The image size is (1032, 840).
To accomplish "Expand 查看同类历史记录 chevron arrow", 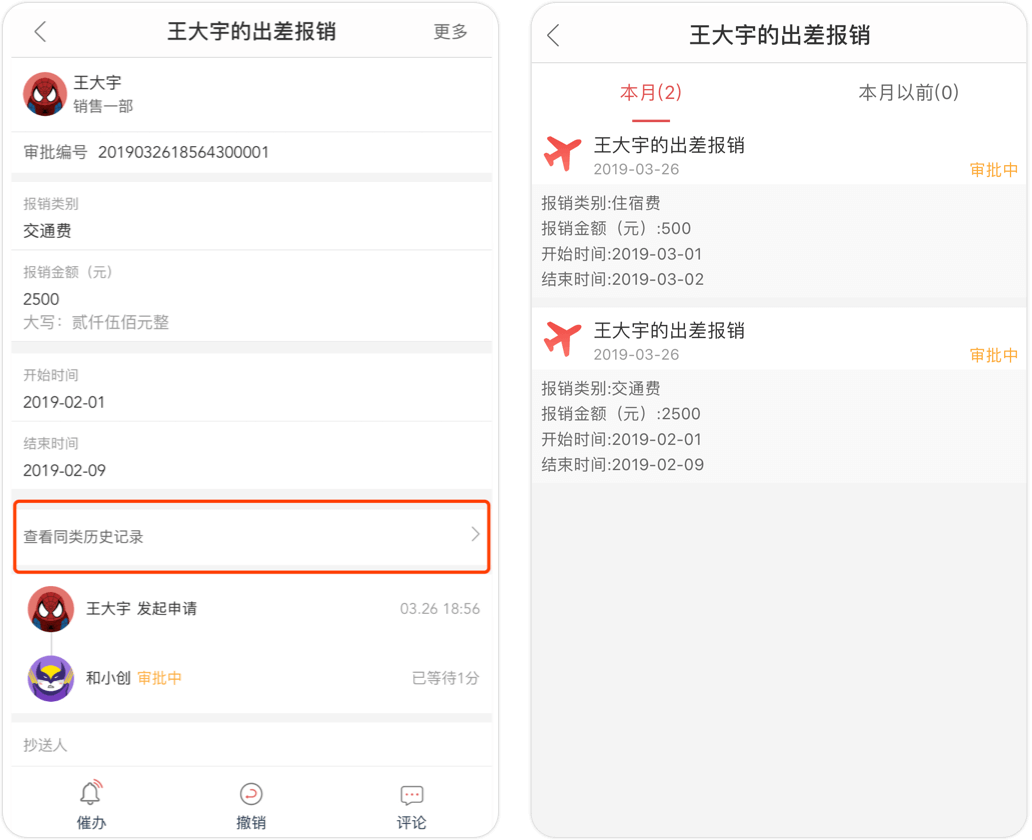I will point(475,534).
